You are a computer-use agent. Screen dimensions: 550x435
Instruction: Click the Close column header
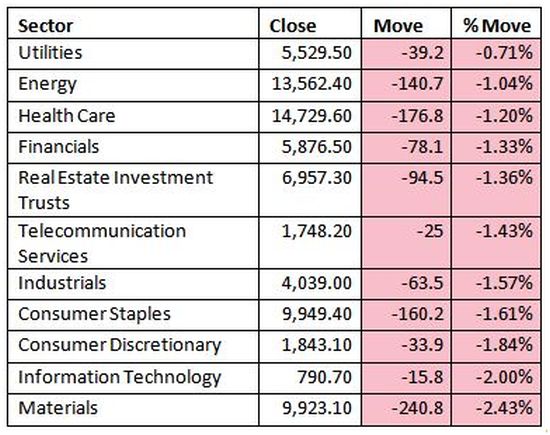click(310, 24)
